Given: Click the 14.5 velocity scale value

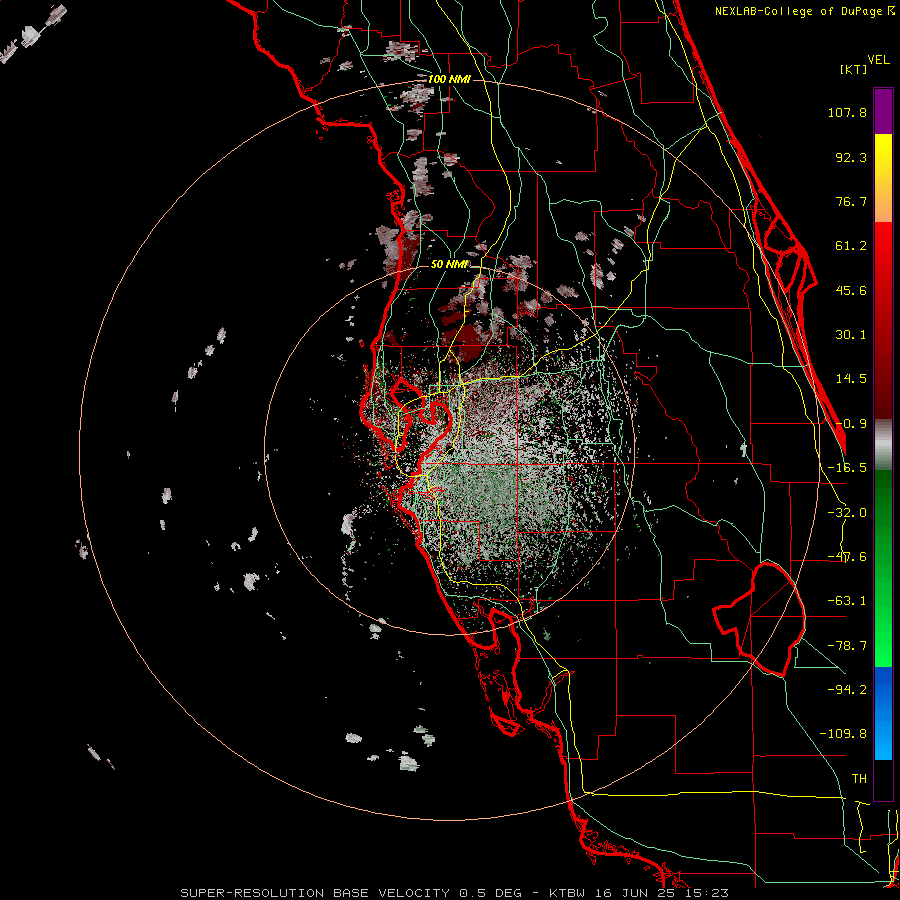Looking at the screenshot, I should 851,379.
